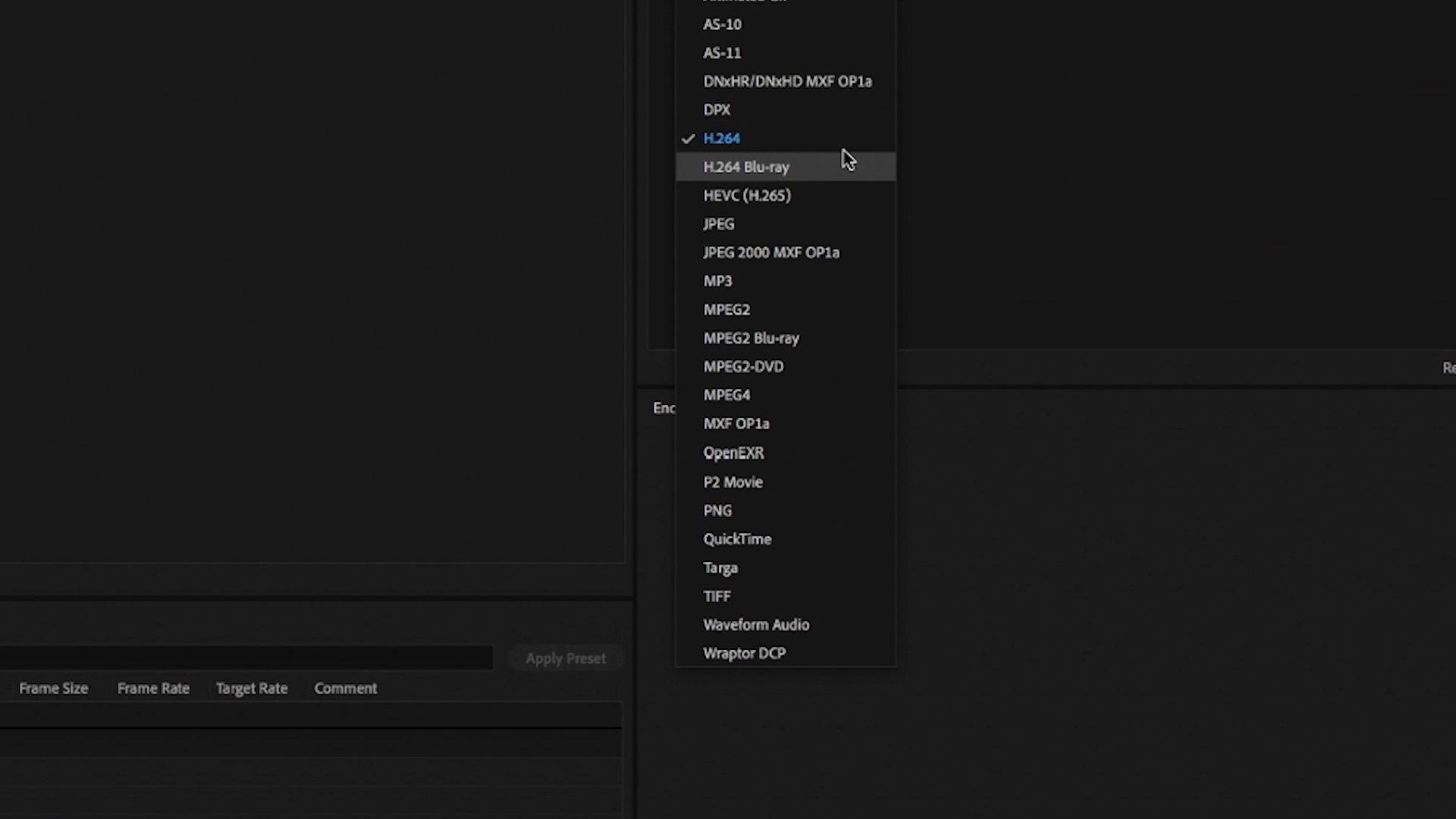Choose H.264 Blu-ray from the dropdown
Screen dimensions: 1456x819
click(x=786, y=167)
